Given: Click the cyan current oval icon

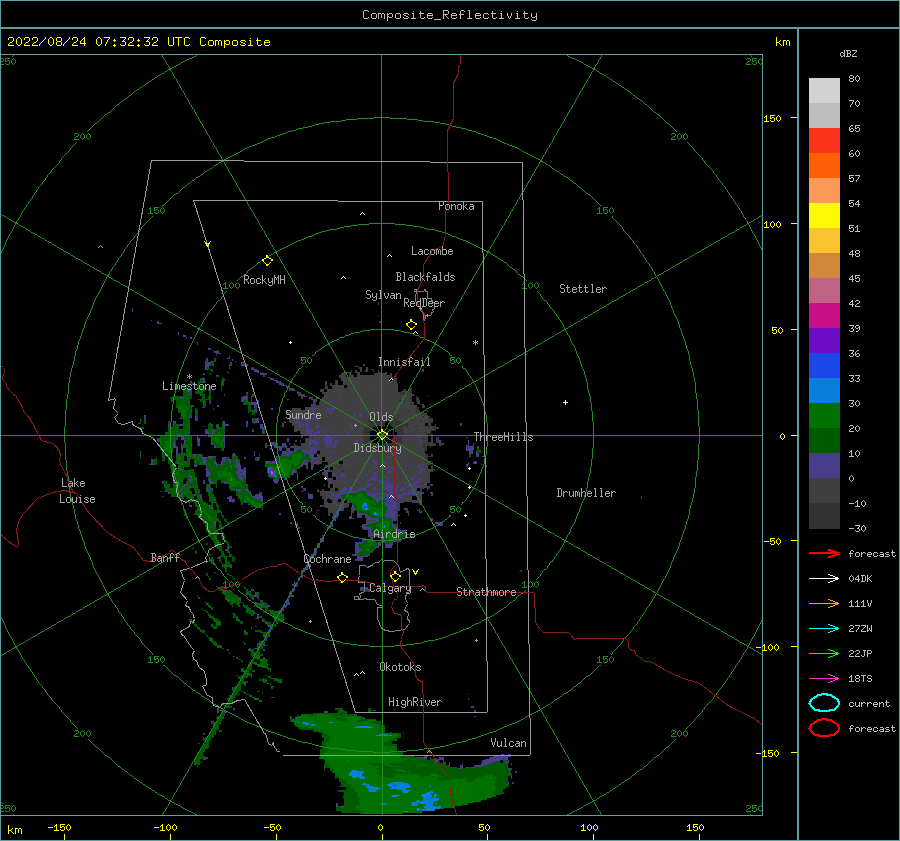Looking at the screenshot, I should click(824, 703).
